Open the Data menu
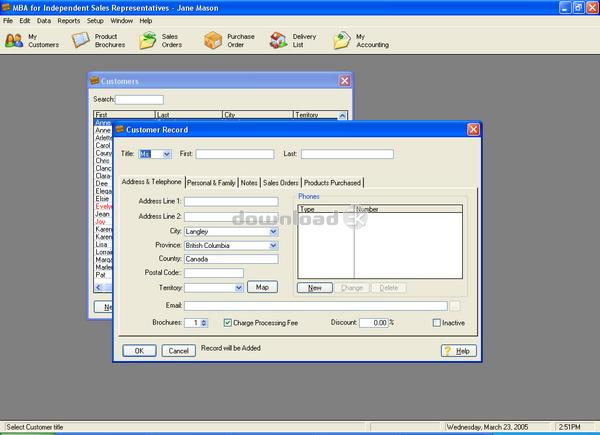This screenshot has width=600, height=435. coord(44,21)
